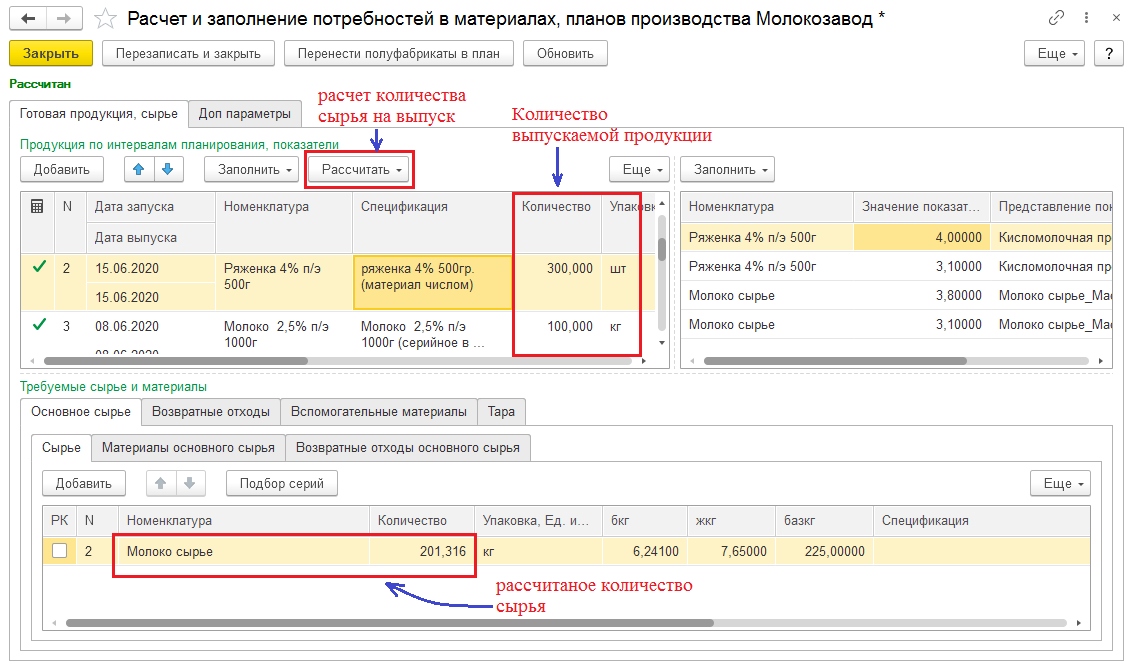This screenshot has height=669, width=1145.
Task: Click the table settings icon in the products header
Action: tap(37, 207)
